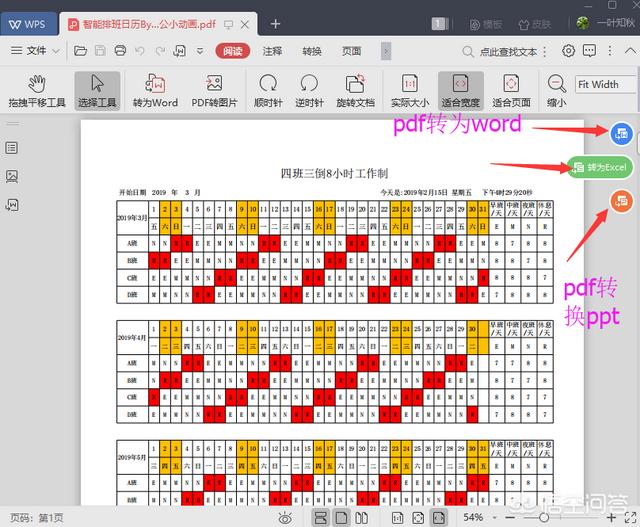
Task: Click the blue PDF to Word floating button
Action: 621,133
